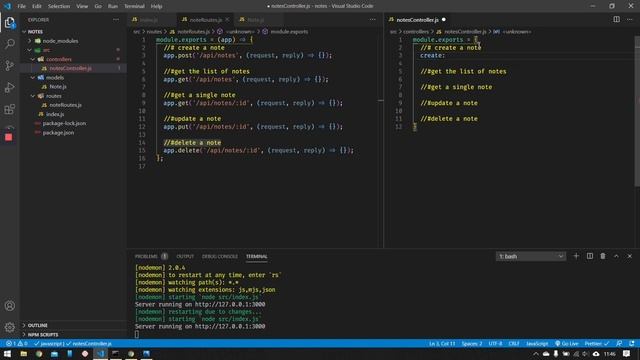Open notesController.js in explorer tree

click(73, 68)
